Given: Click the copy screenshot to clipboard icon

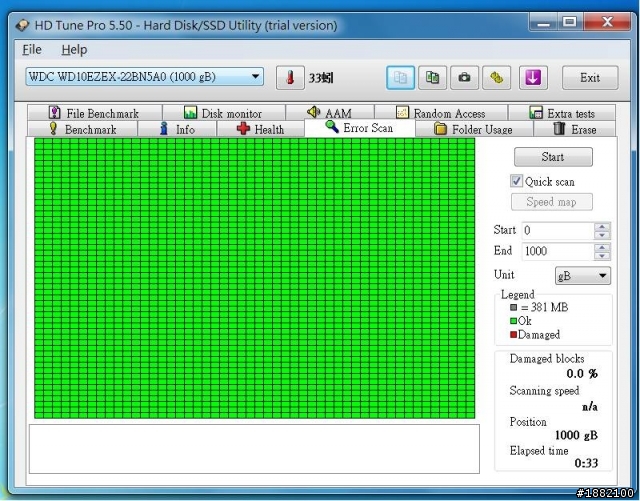Looking at the screenshot, I should pyautogui.click(x=432, y=77).
